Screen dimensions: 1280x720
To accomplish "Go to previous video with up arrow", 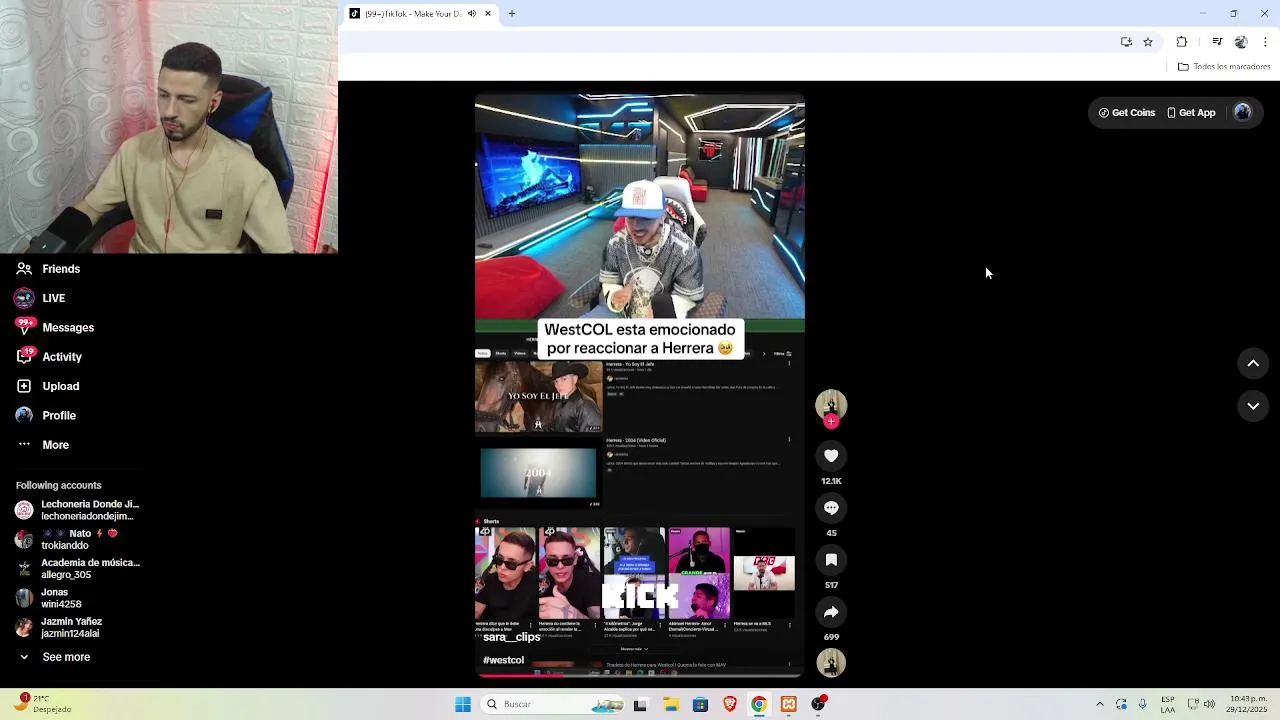I will point(1253,364).
